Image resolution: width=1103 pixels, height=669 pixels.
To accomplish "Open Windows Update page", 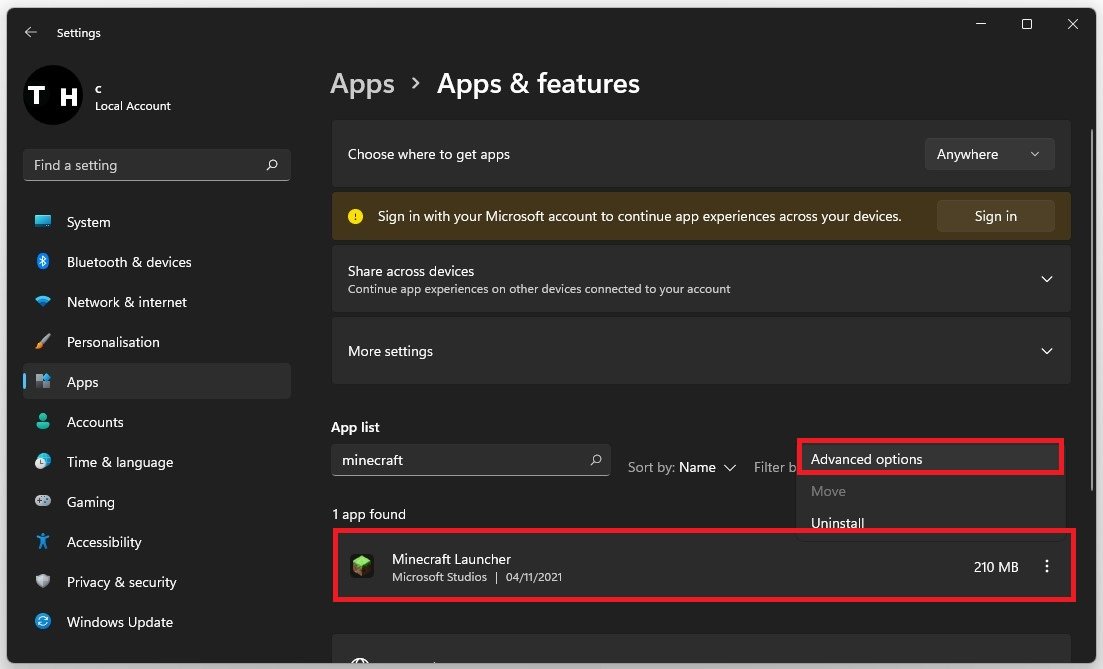I will [x=119, y=622].
